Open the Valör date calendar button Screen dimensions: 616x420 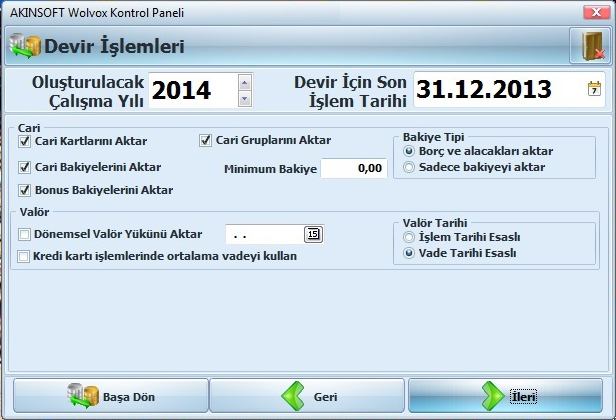(x=313, y=234)
